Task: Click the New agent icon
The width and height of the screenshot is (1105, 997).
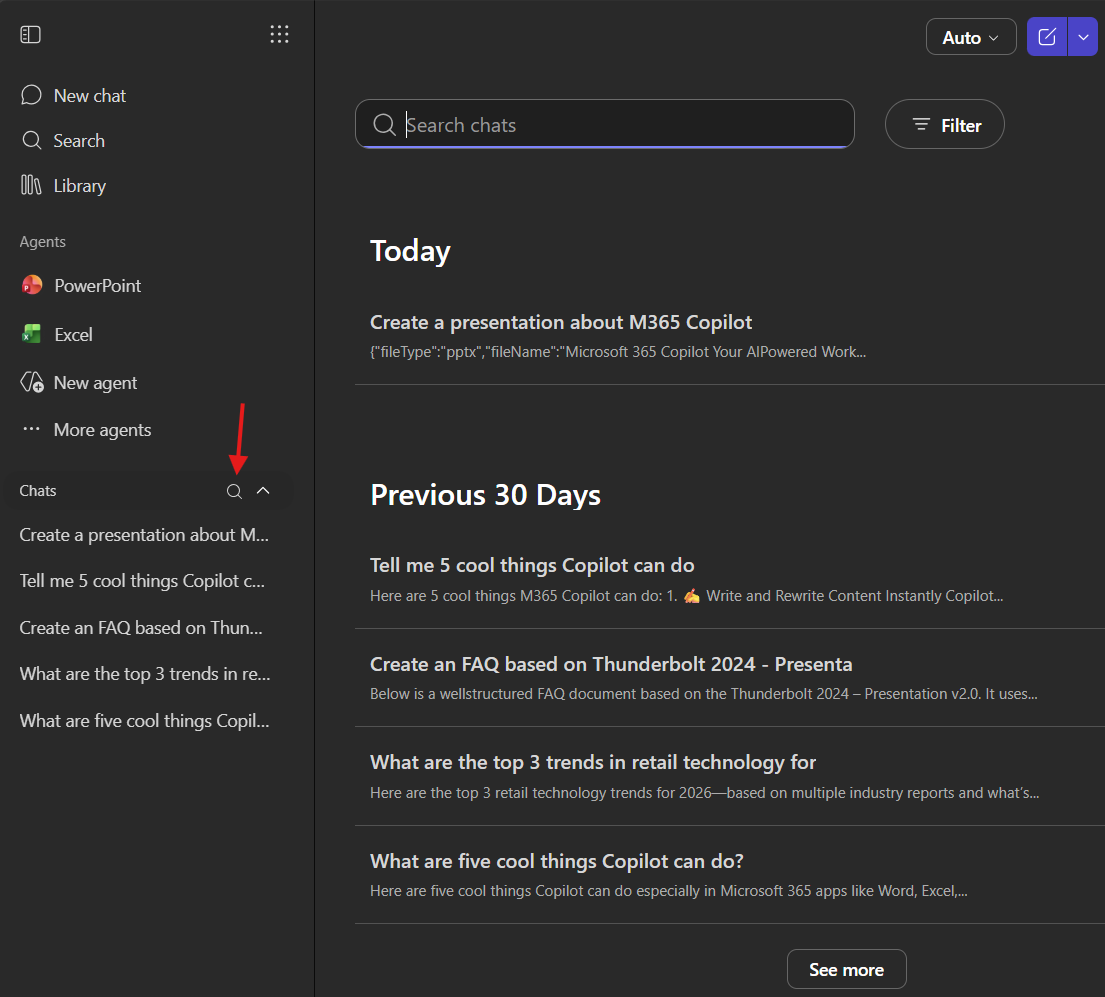Action: [32, 383]
